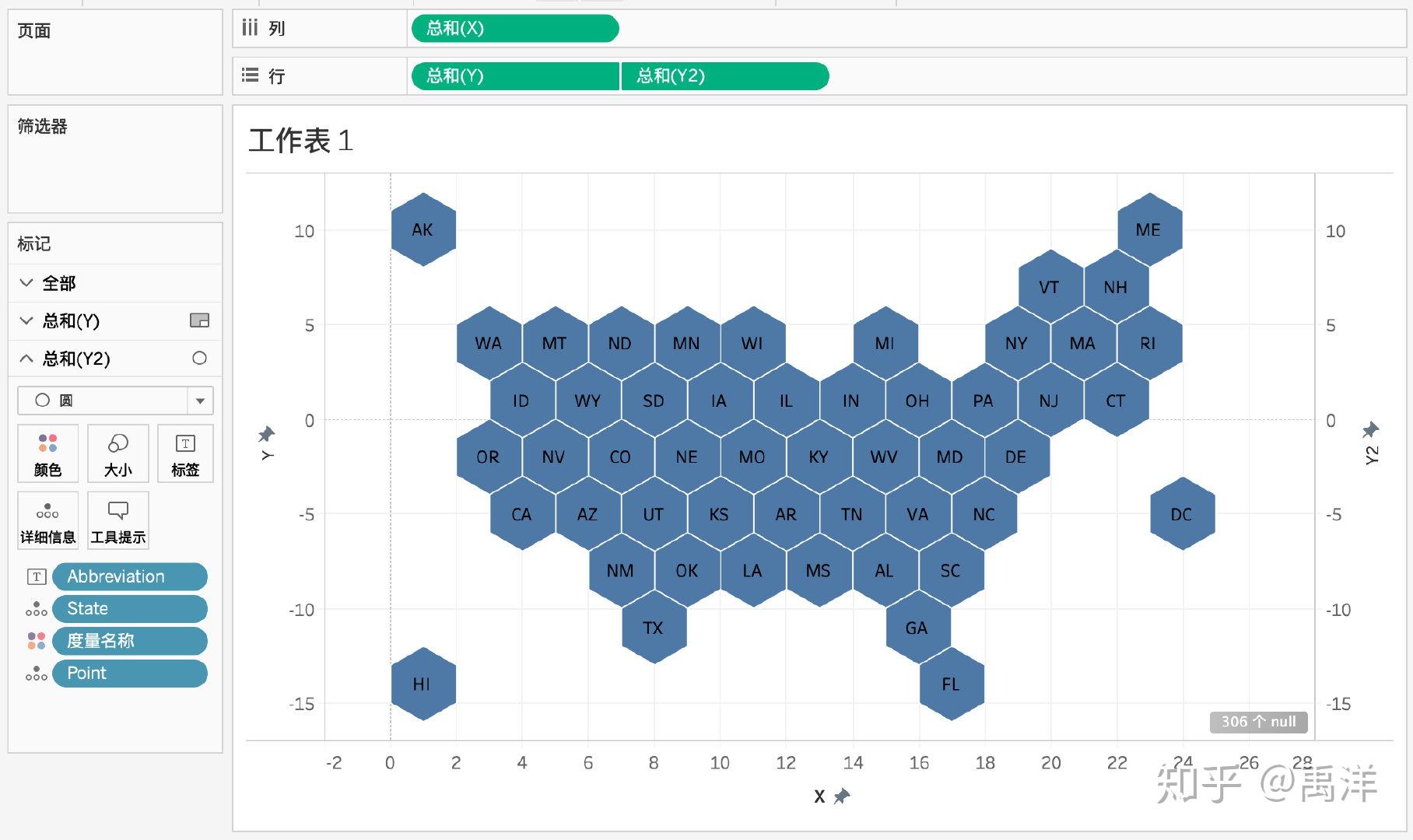
Task: Select the TX hexagon
Action: pos(654,628)
